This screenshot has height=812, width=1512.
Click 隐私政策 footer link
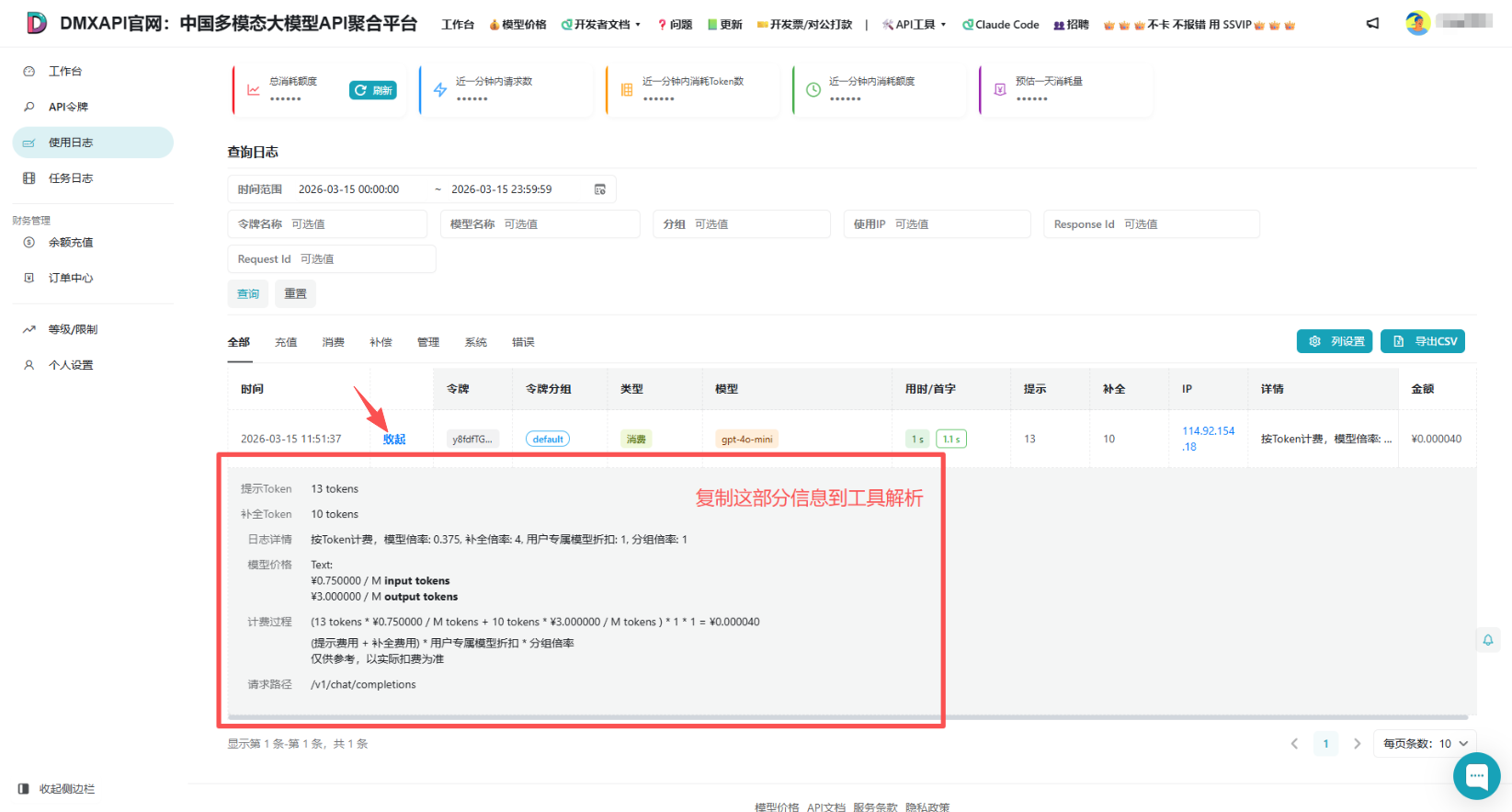point(927,806)
